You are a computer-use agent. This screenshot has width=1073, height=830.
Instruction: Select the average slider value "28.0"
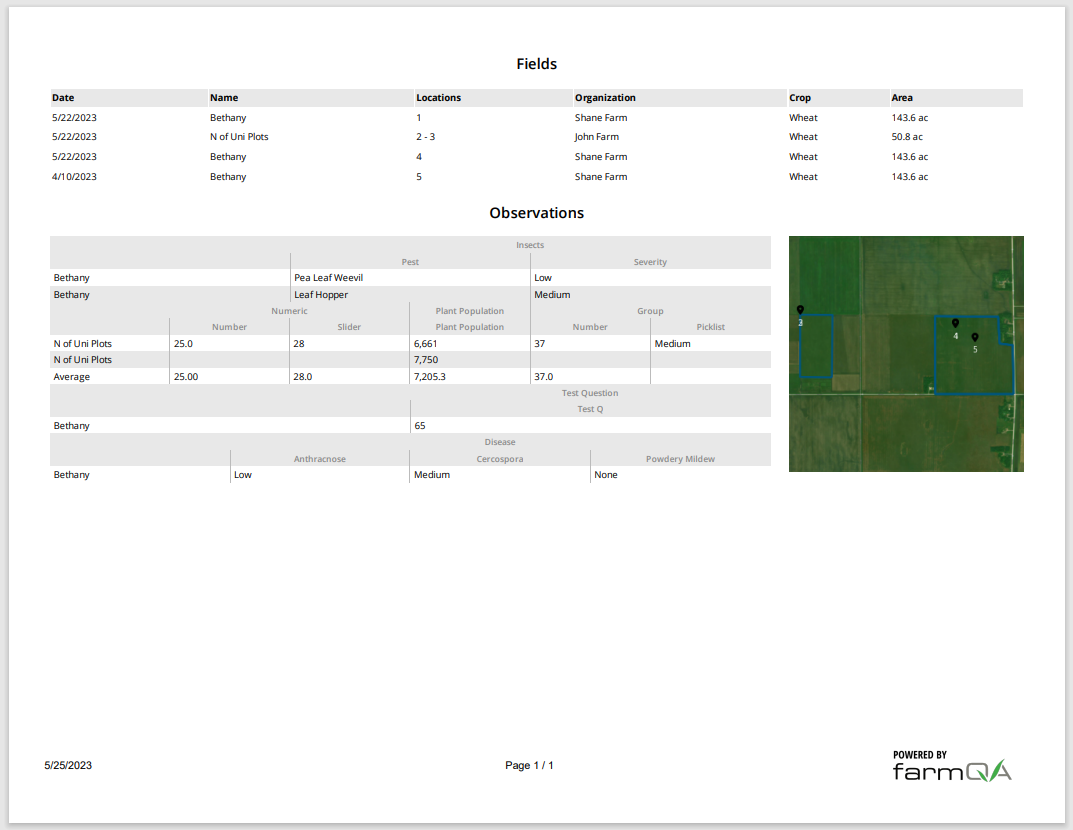pyautogui.click(x=302, y=377)
